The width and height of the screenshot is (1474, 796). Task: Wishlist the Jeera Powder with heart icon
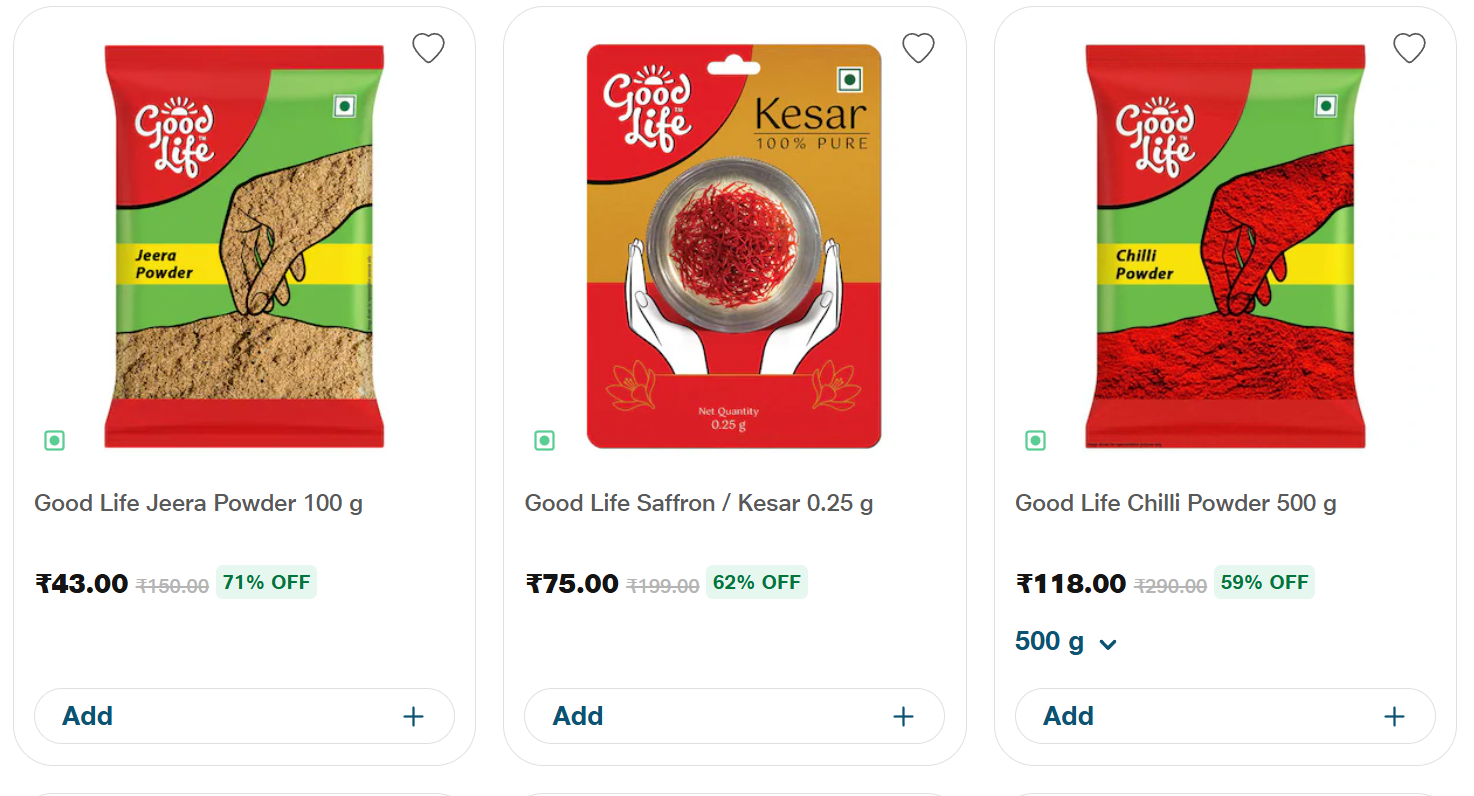428,48
